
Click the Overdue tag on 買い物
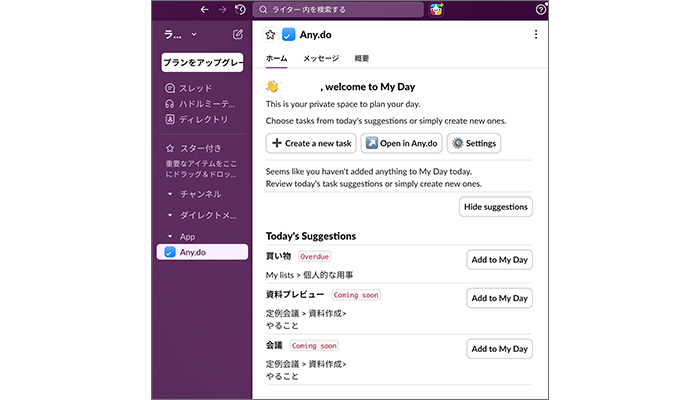314,257
